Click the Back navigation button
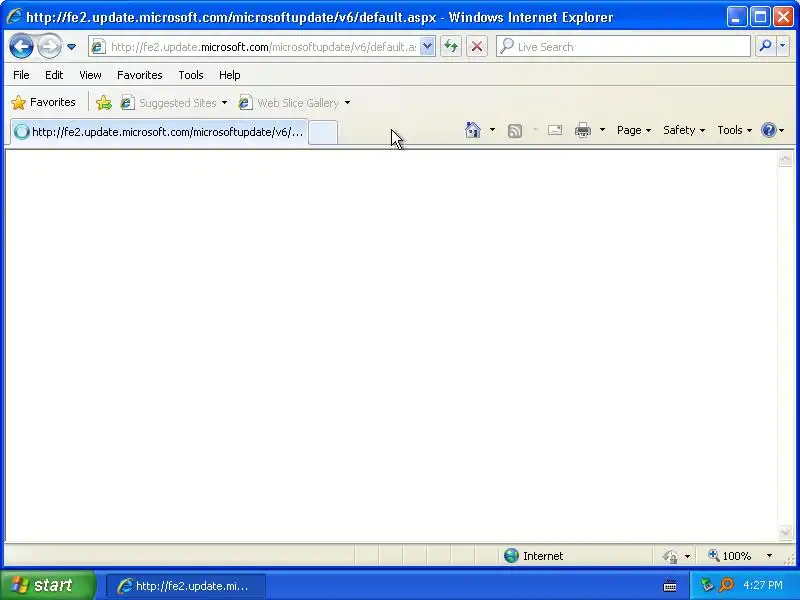 coord(21,46)
